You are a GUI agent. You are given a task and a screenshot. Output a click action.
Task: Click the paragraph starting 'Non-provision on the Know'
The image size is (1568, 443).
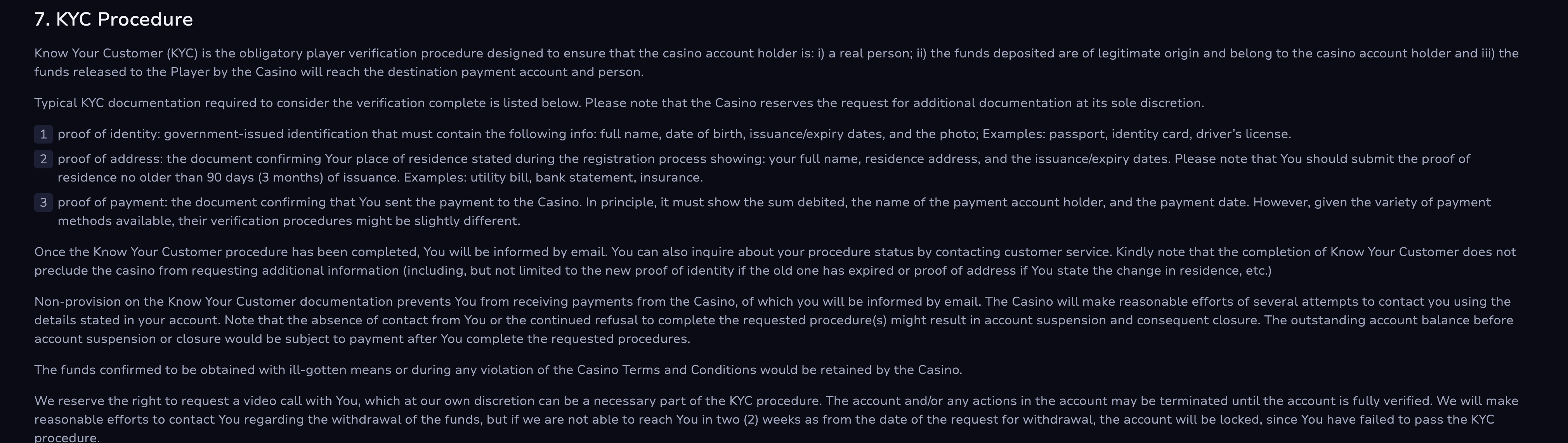click(774, 320)
